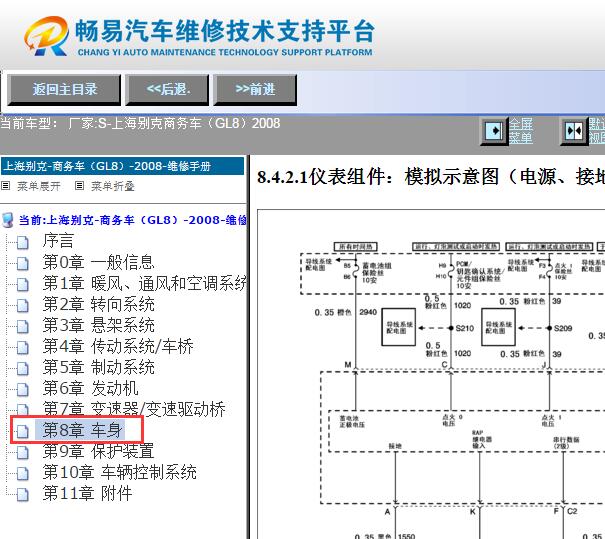605x539 pixels.
Task: Open 第10章 车辆控制系统
Action: (119, 471)
